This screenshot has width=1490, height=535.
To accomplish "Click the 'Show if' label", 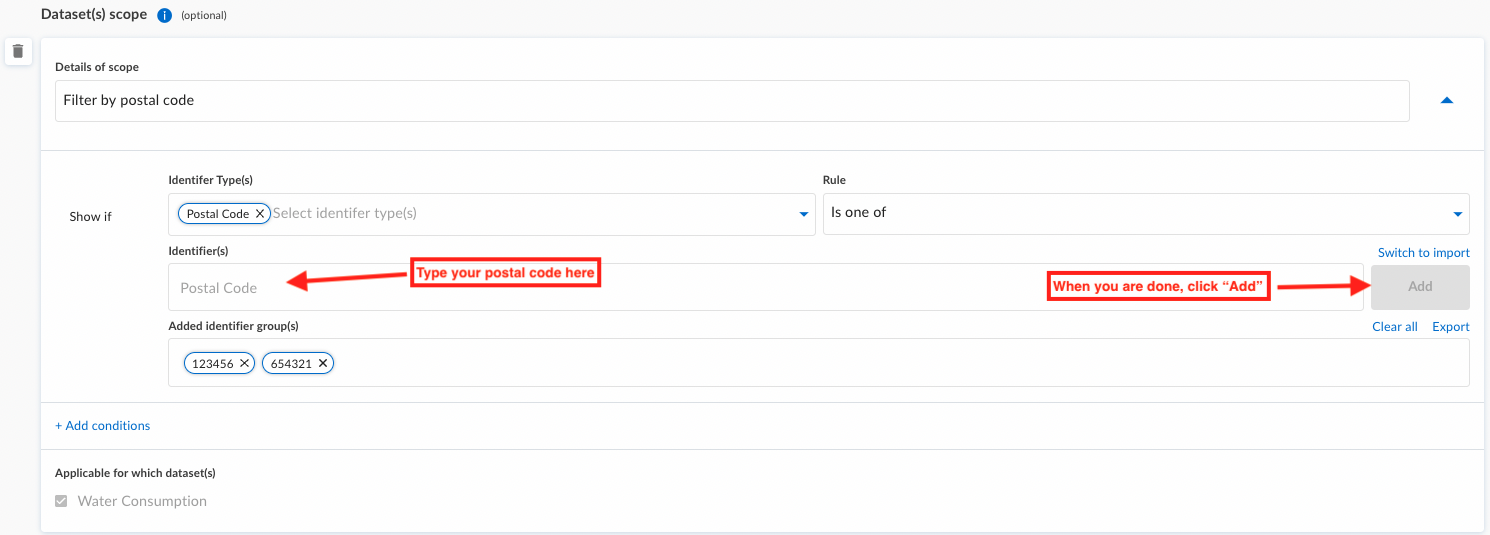I will coord(90,217).
